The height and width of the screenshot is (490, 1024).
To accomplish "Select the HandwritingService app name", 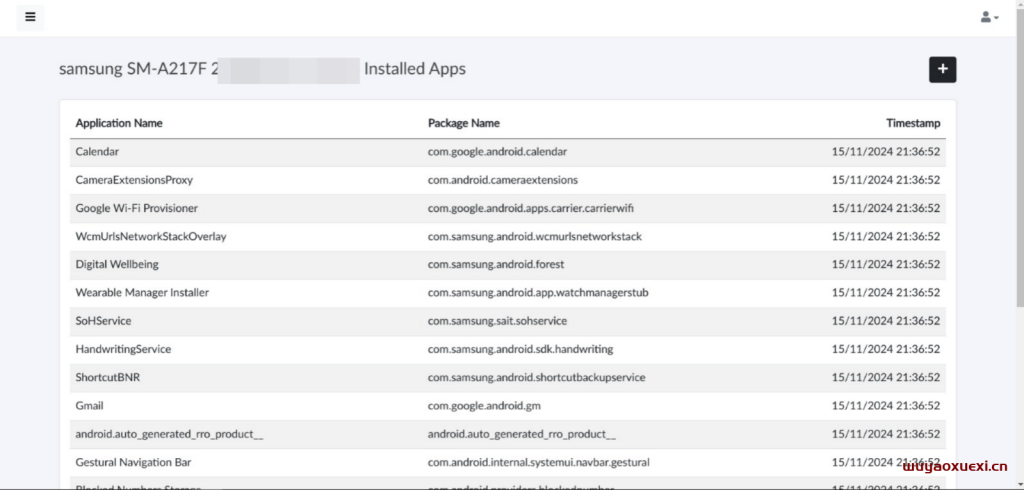I will [x=123, y=349].
